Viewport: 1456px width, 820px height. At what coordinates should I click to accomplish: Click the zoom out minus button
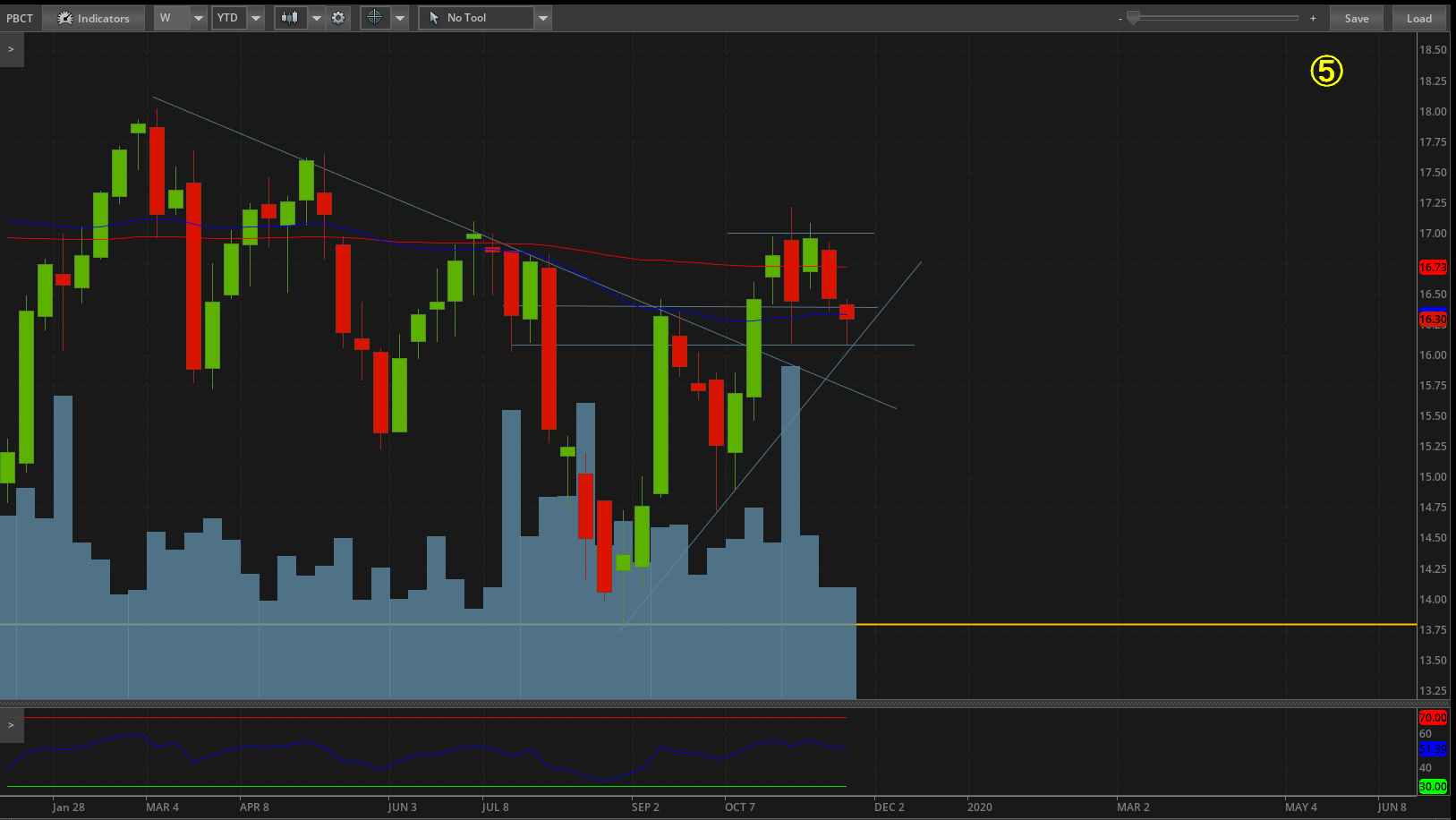coord(1120,18)
